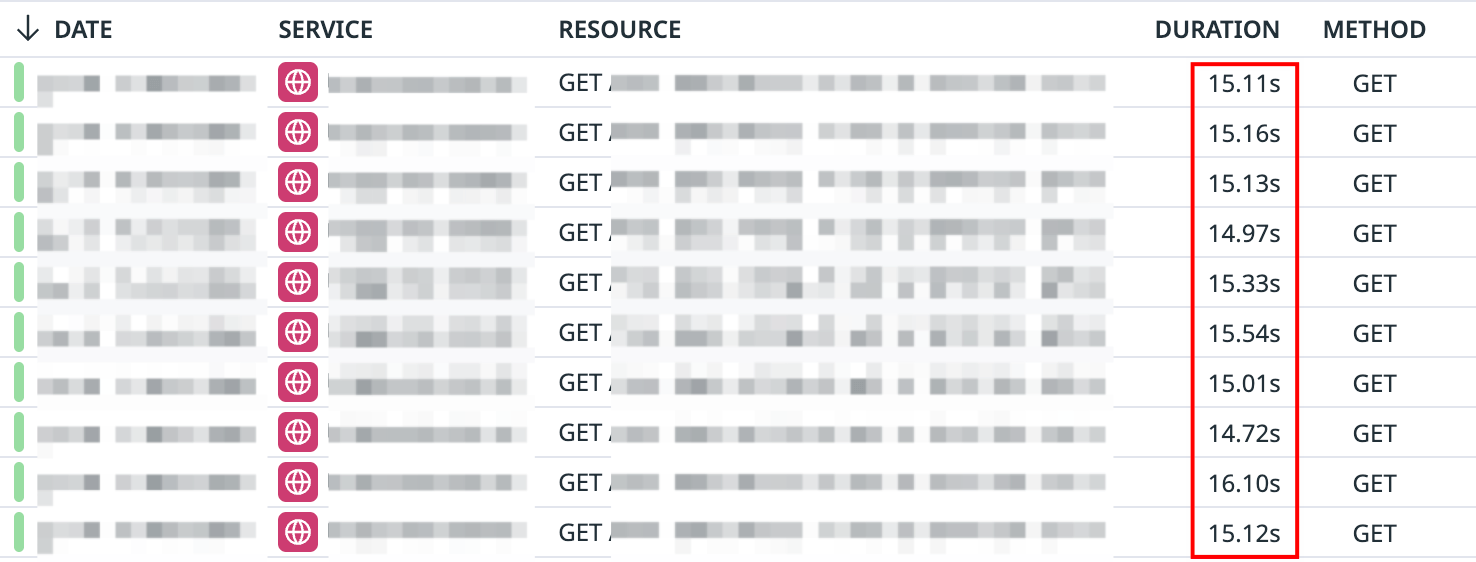Sort by the DURATION column header

point(1217,30)
